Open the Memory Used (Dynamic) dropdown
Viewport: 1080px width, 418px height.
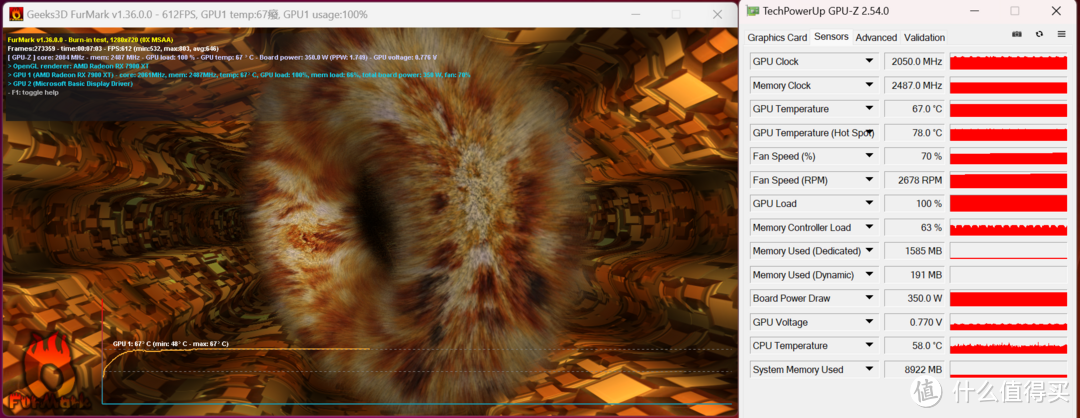869,275
